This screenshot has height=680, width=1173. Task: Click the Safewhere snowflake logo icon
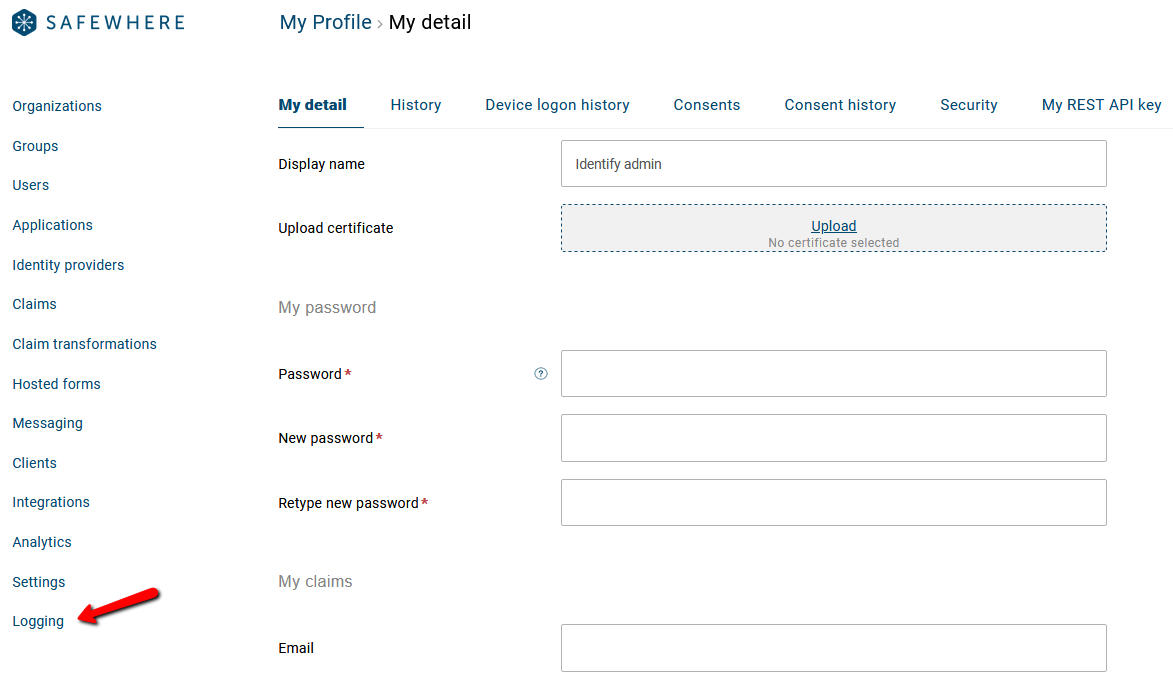tap(25, 23)
